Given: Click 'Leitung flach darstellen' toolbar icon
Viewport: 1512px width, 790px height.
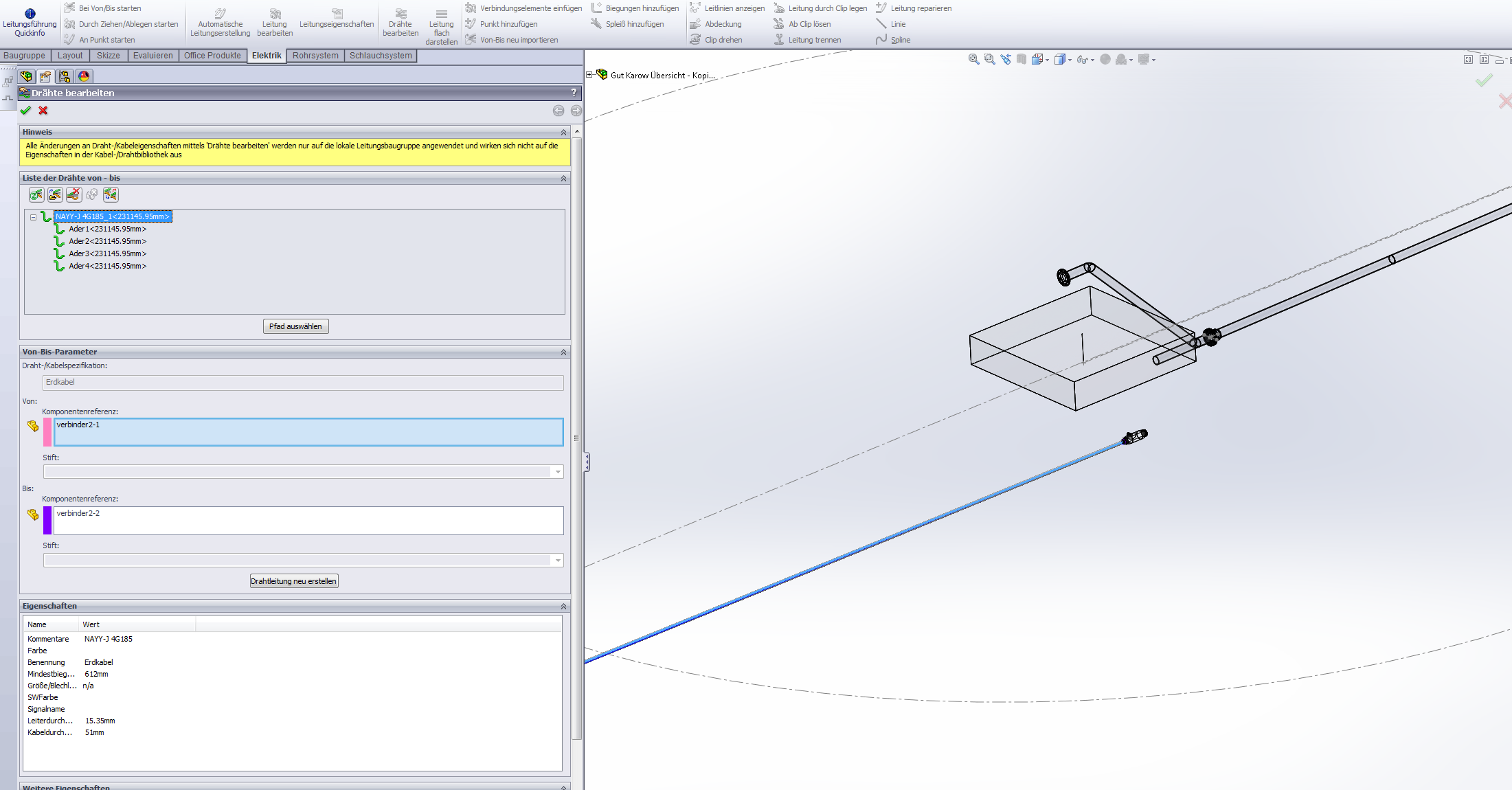Looking at the screenshot, I should tap(441, 23).
